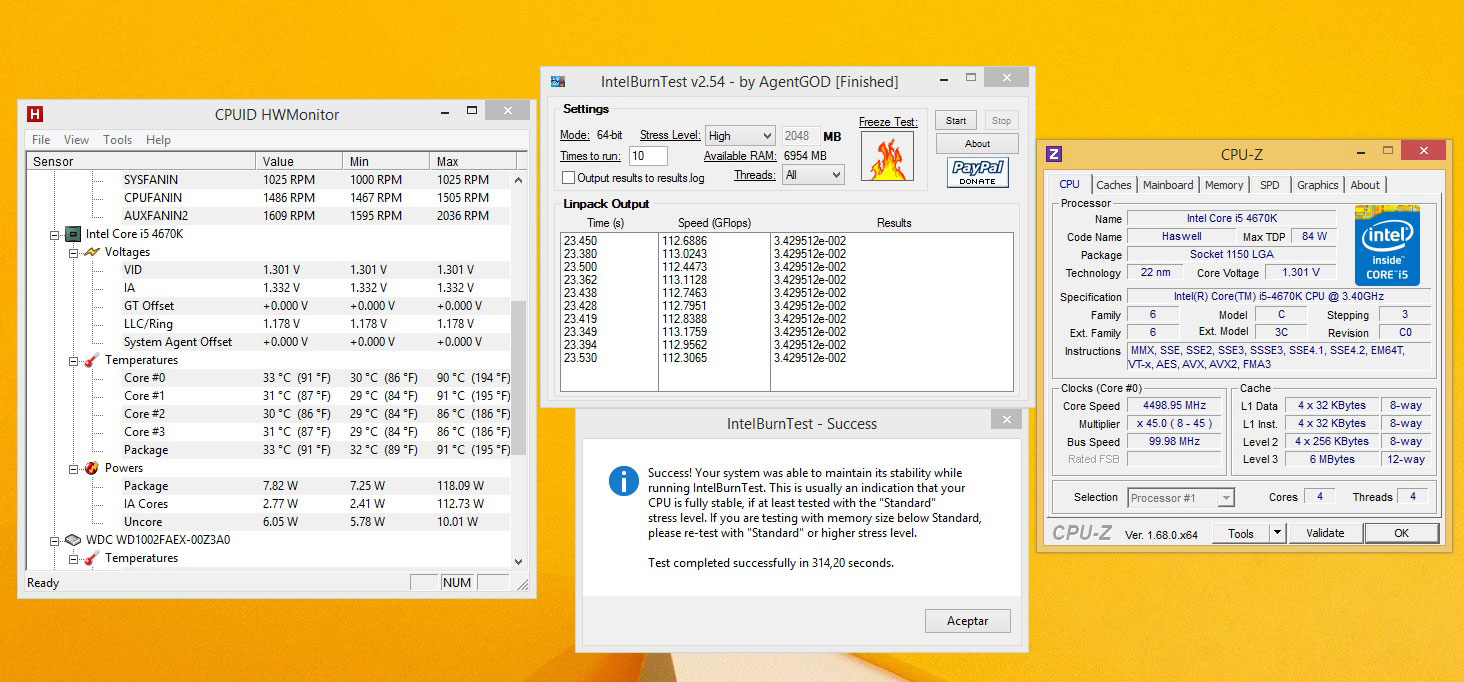The height and width of the screenshot is (682, 1464).
Task: Click the IntelBurnTest title bar icon
Action: 558,81
